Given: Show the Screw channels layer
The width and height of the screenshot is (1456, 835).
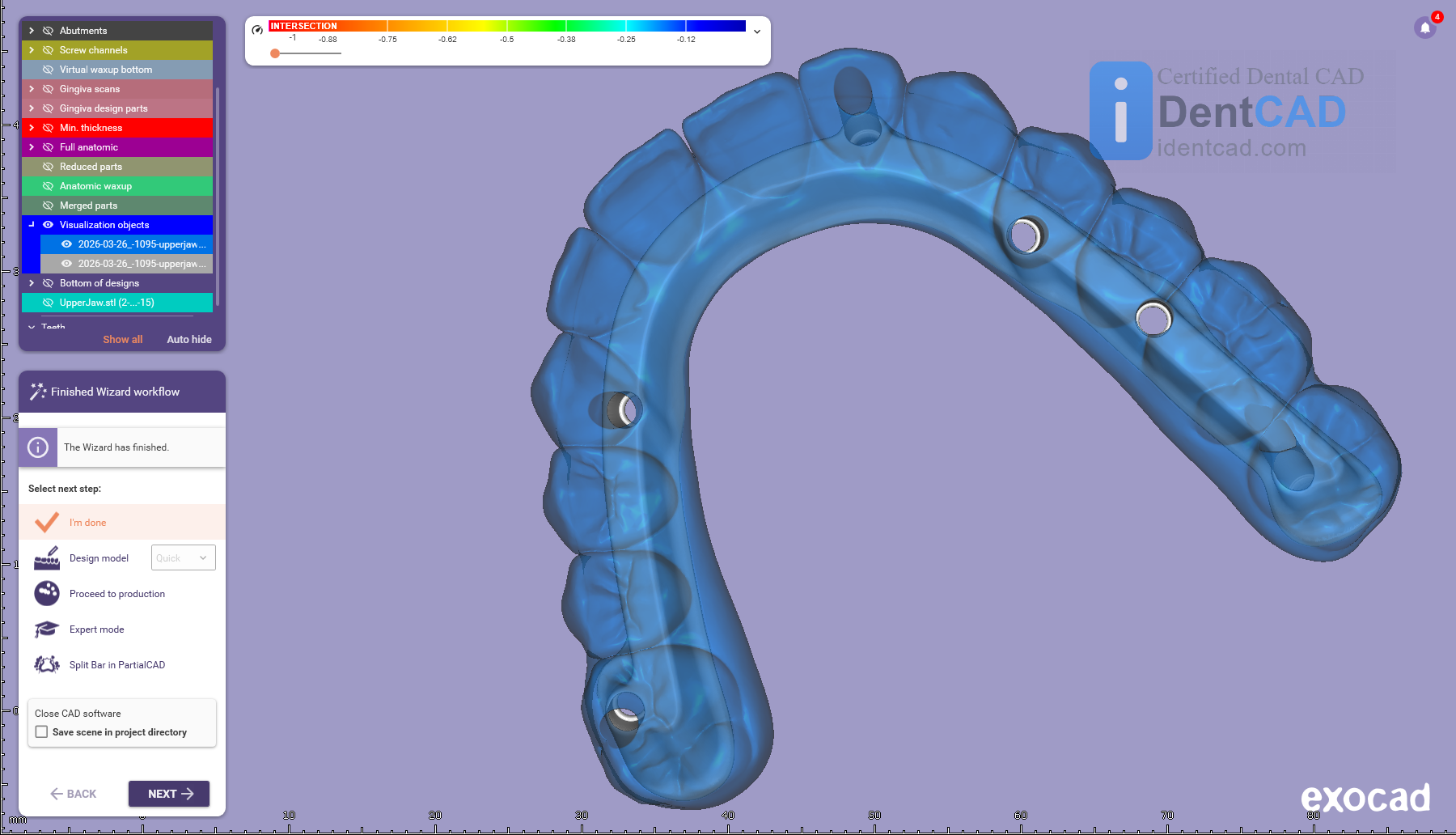Looking at the screenshot, I should click(48, 50).
